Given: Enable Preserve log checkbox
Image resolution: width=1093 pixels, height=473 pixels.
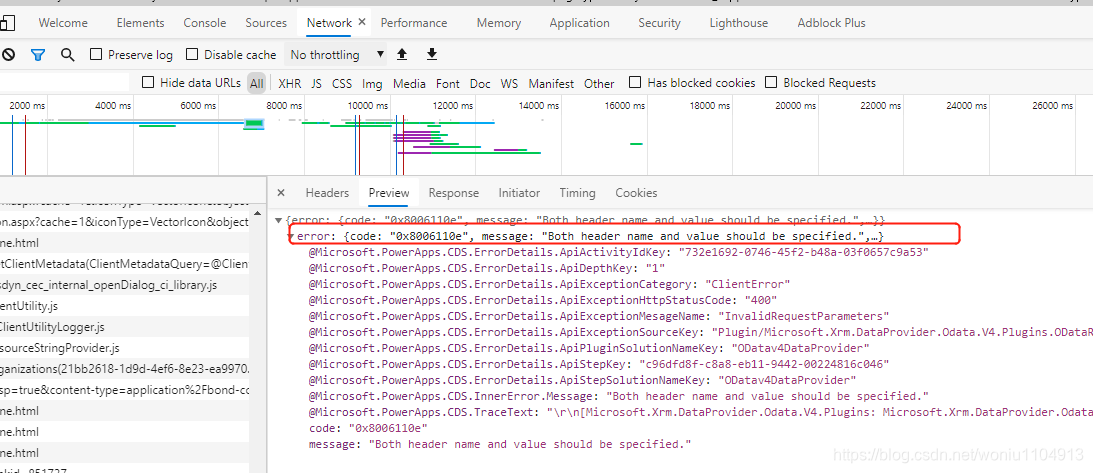Looking at the screenshot, I should coord(96,54).
